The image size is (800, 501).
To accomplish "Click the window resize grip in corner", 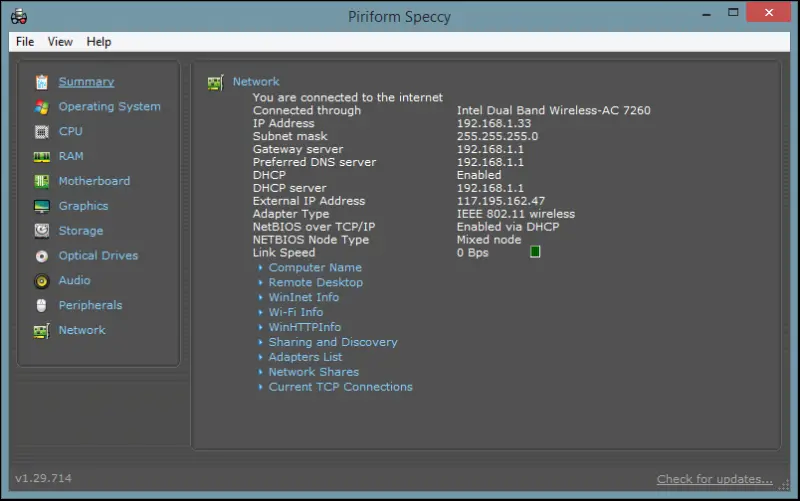I will [x=785, y=485].
